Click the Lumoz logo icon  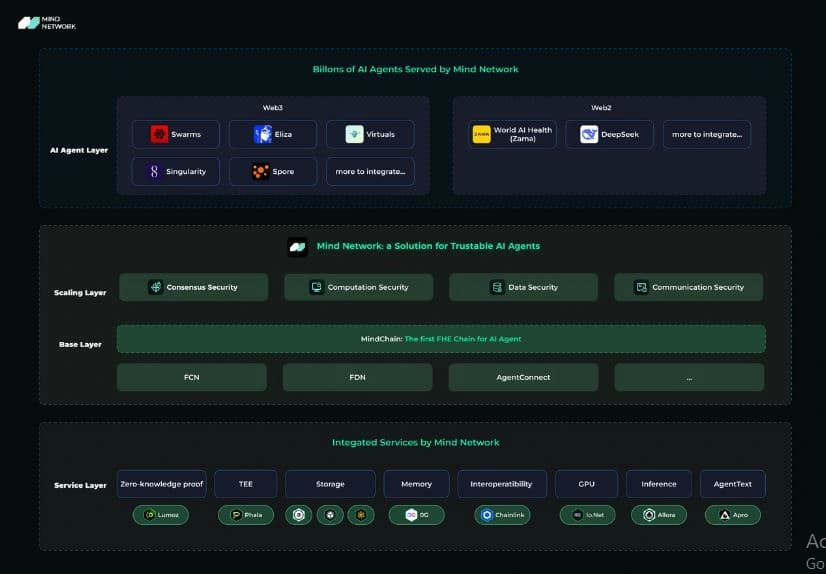pyautogui.click(x=150, y=514)
